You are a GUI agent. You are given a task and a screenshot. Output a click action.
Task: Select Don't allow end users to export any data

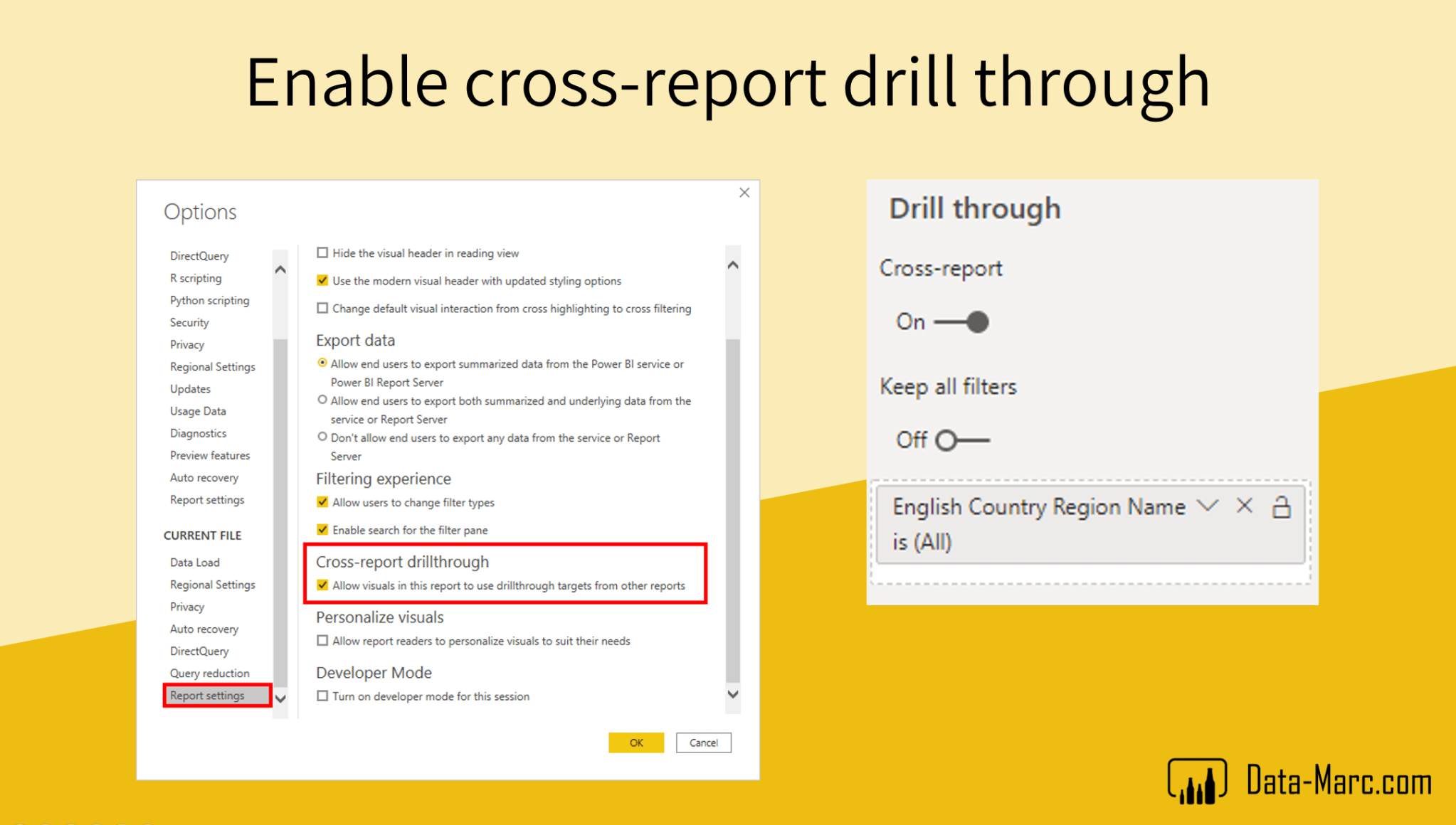pyautogui.click(x=322, y=437)
